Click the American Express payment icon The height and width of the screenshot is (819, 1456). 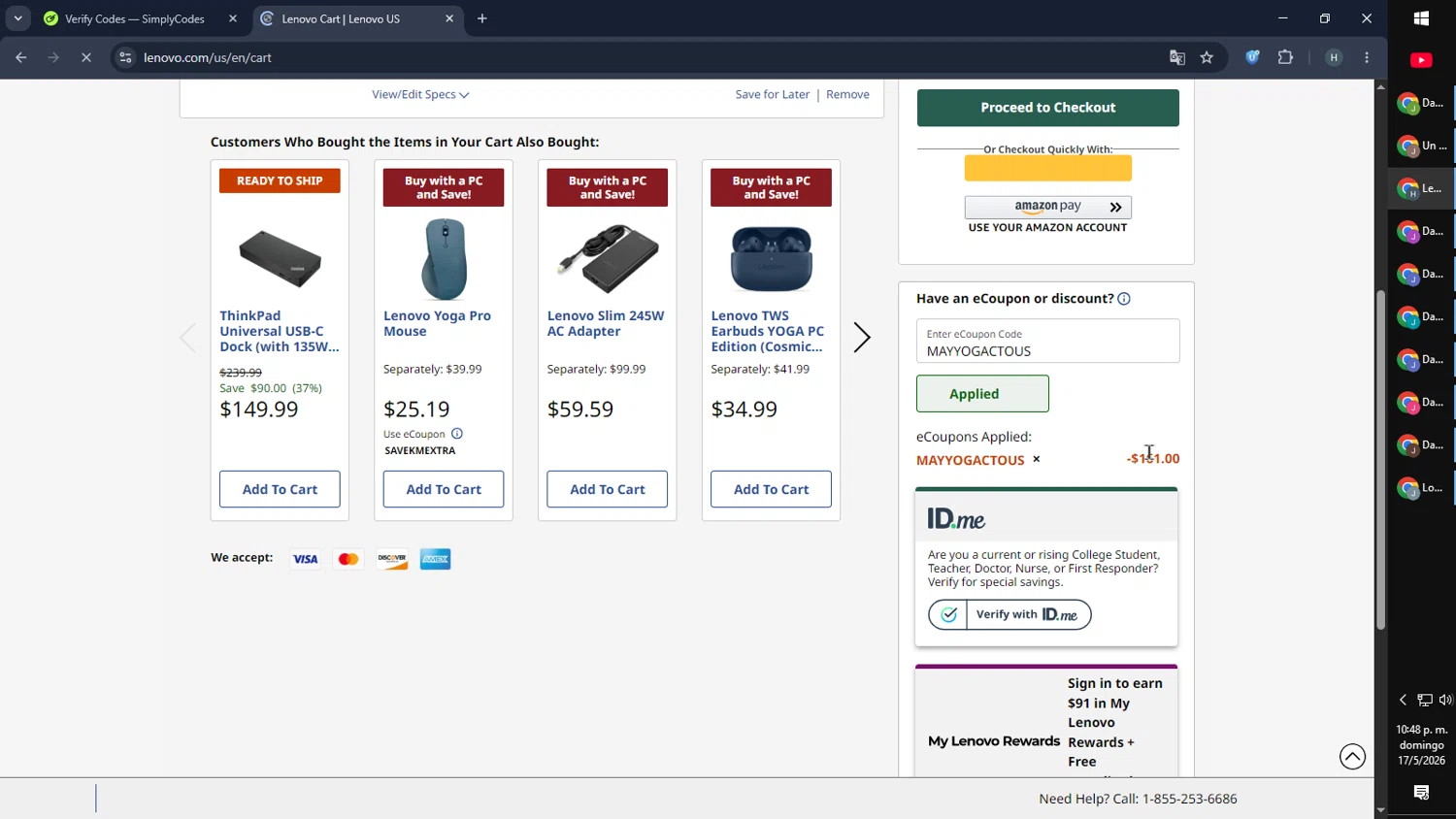tap(436, 559)
